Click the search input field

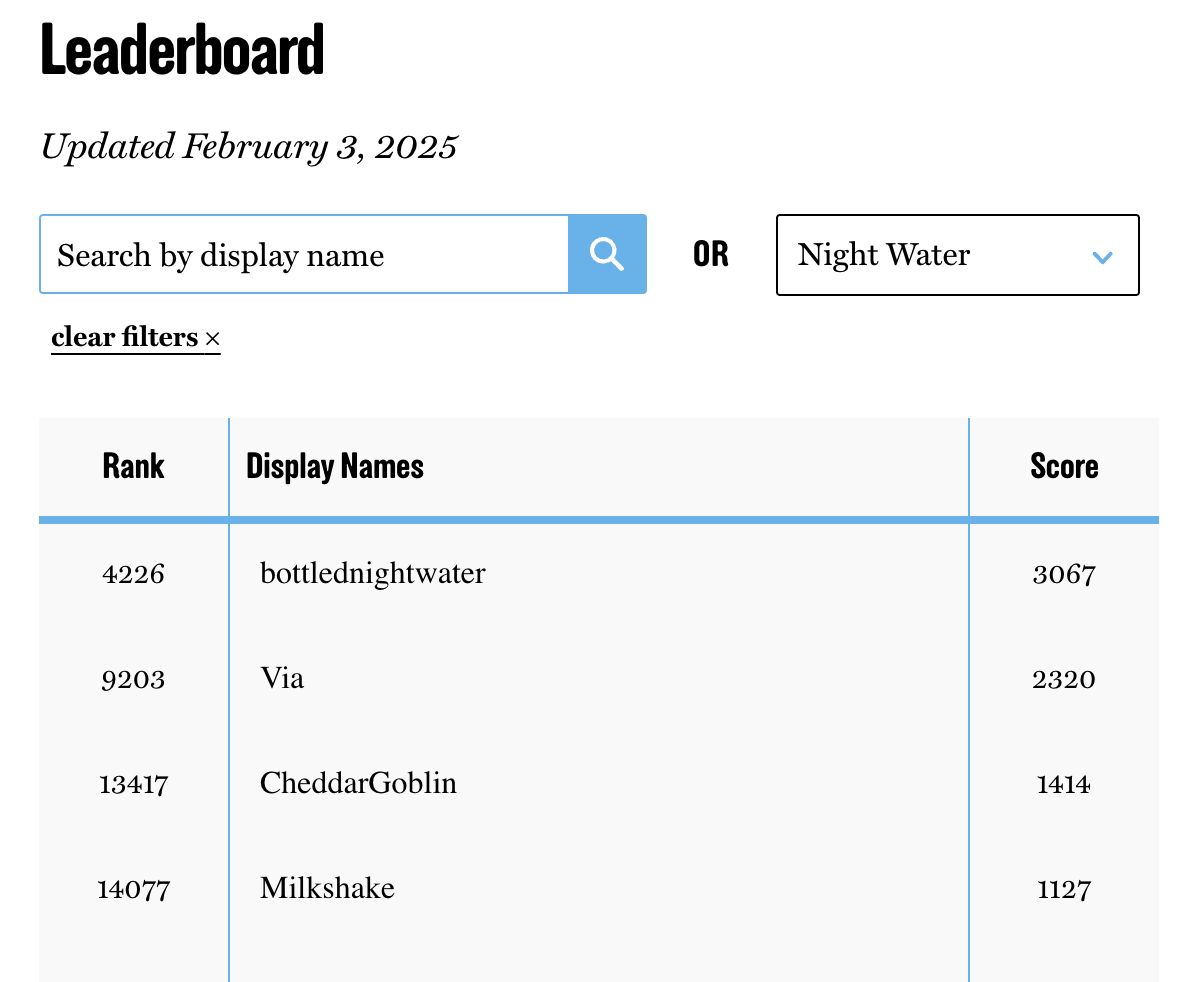(x=300, y=254)
